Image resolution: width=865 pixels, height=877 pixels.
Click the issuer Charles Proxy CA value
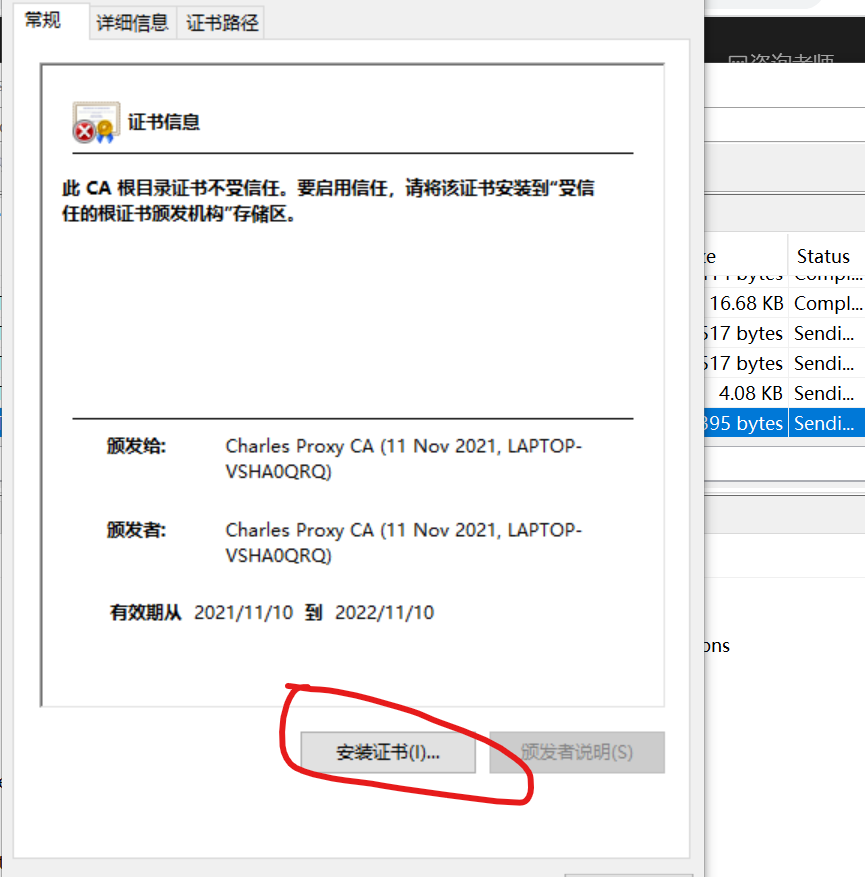coord(404,543)
